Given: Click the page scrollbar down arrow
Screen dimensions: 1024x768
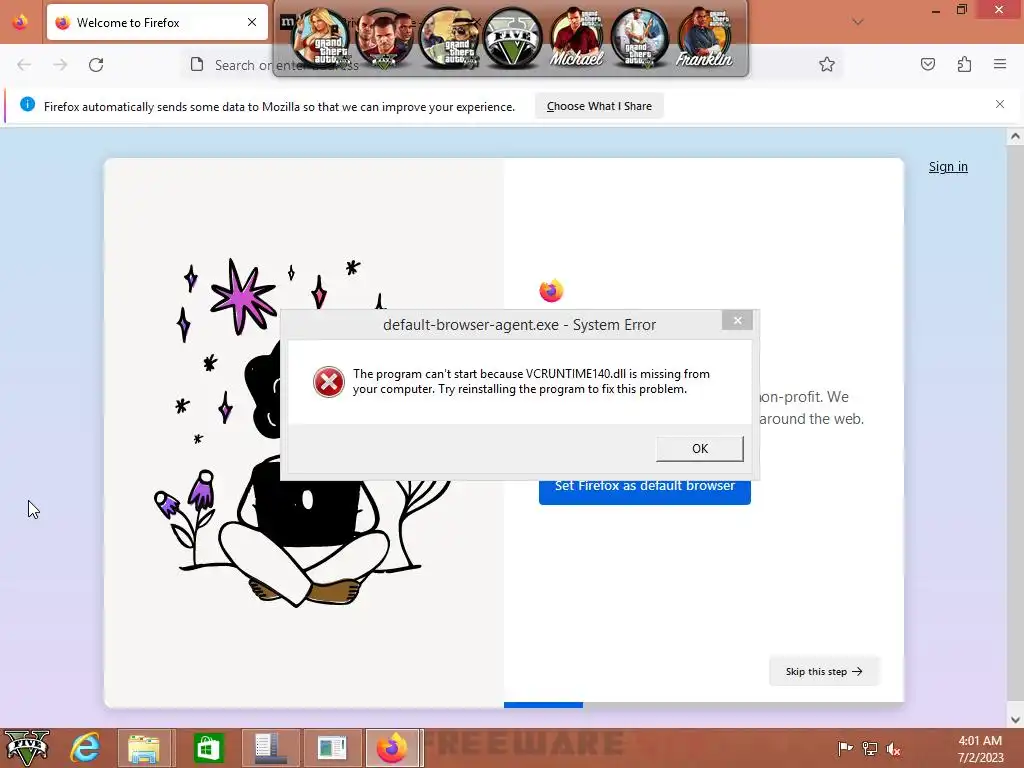Looking at the screenshot, I should click(1015, 720).
